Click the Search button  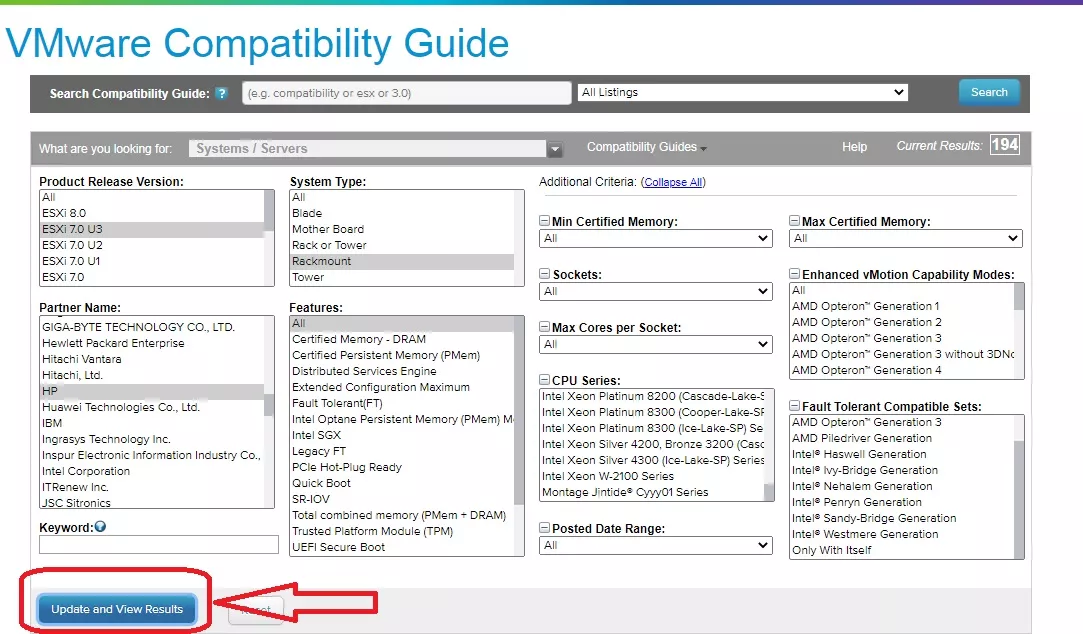(989, 93)
